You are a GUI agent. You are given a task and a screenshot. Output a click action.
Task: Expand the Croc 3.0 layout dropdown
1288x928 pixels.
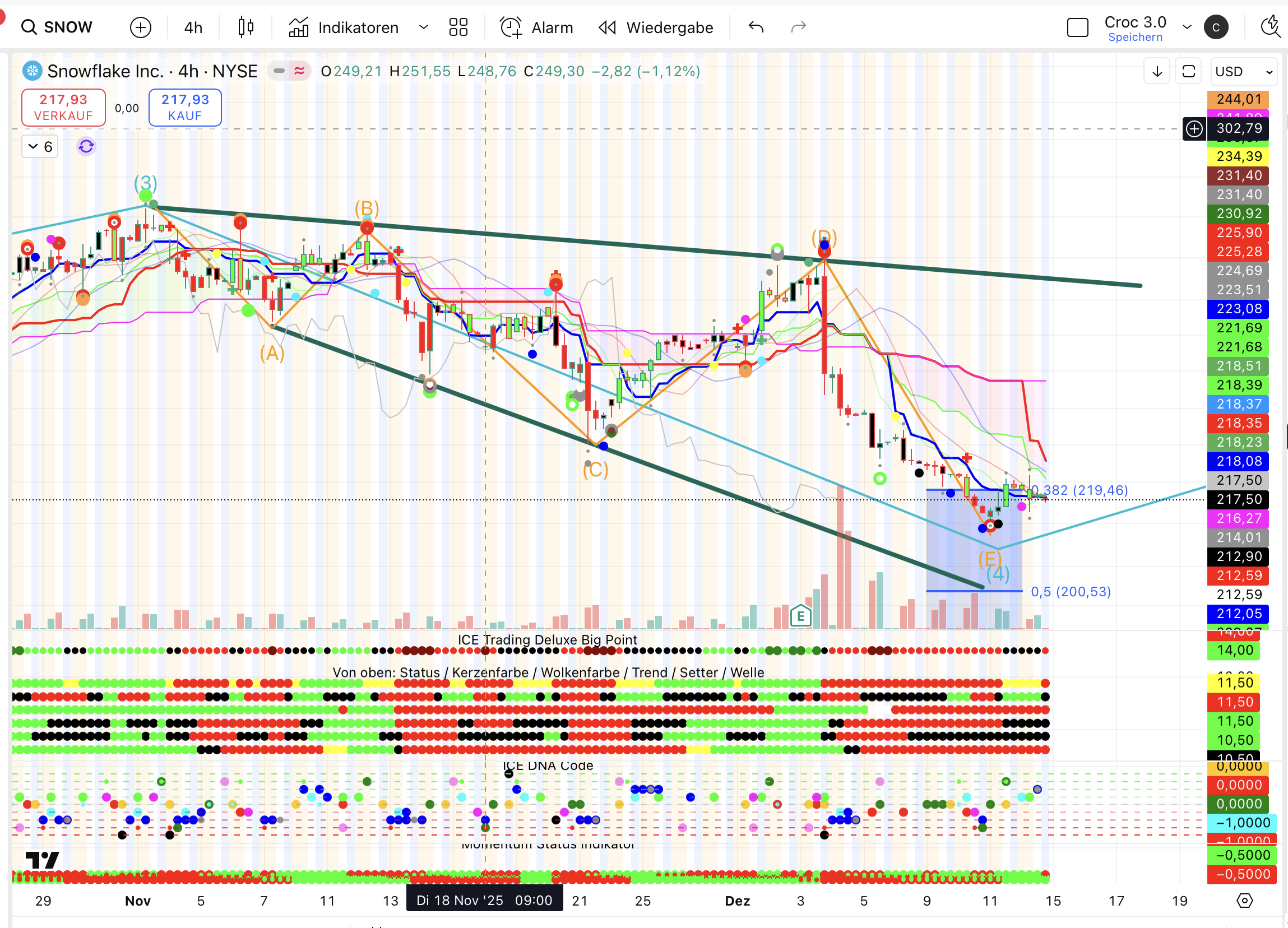pyautogui.click(x=1187, y=27)
